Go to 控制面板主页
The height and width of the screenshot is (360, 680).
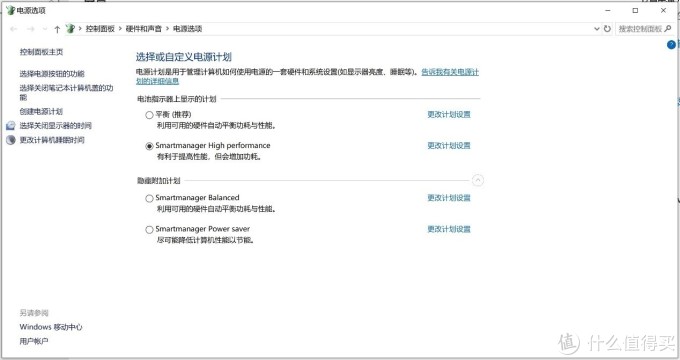click(41, 52)
